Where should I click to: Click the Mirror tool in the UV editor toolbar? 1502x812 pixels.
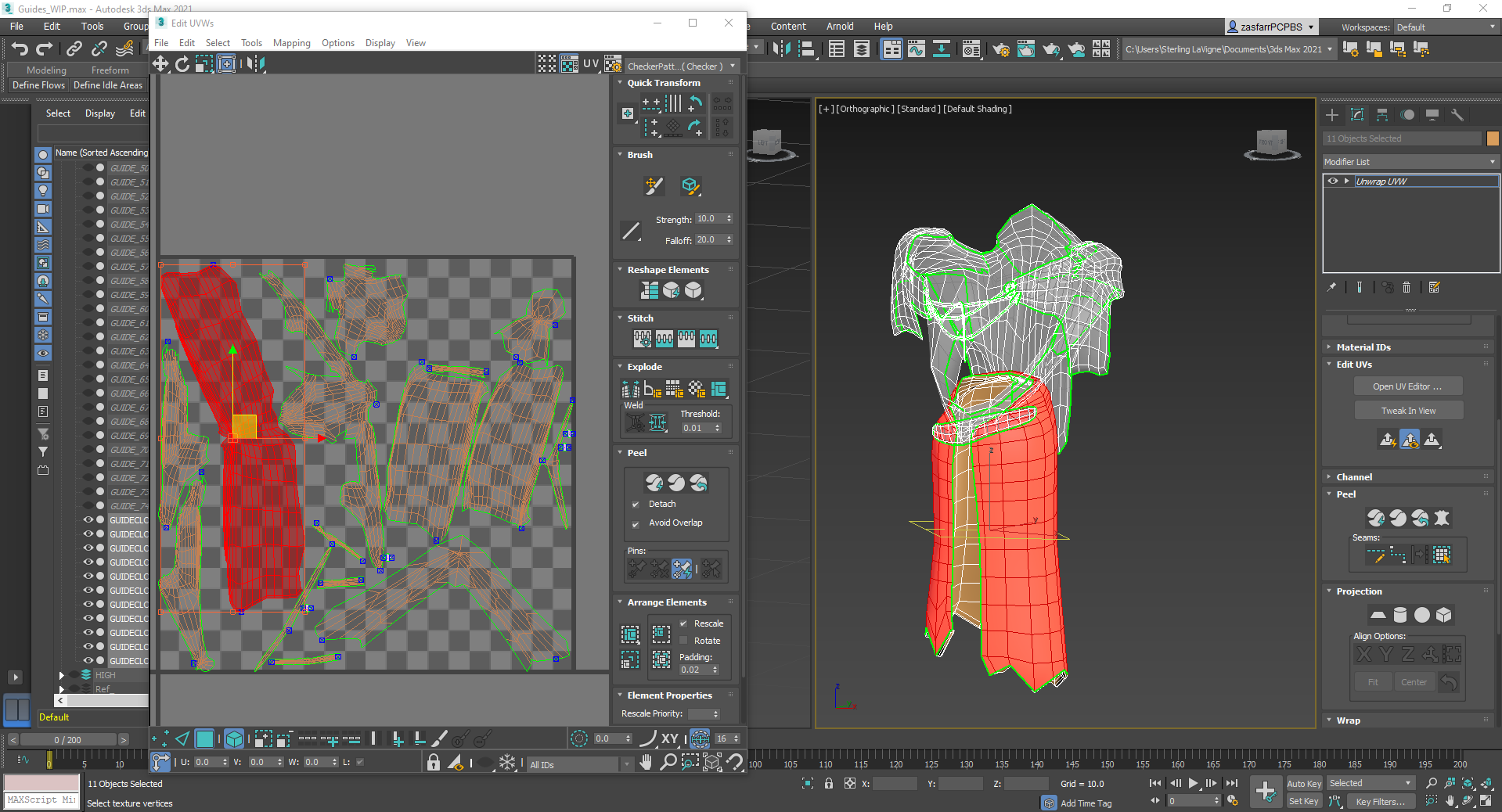[x=255, y=64]
